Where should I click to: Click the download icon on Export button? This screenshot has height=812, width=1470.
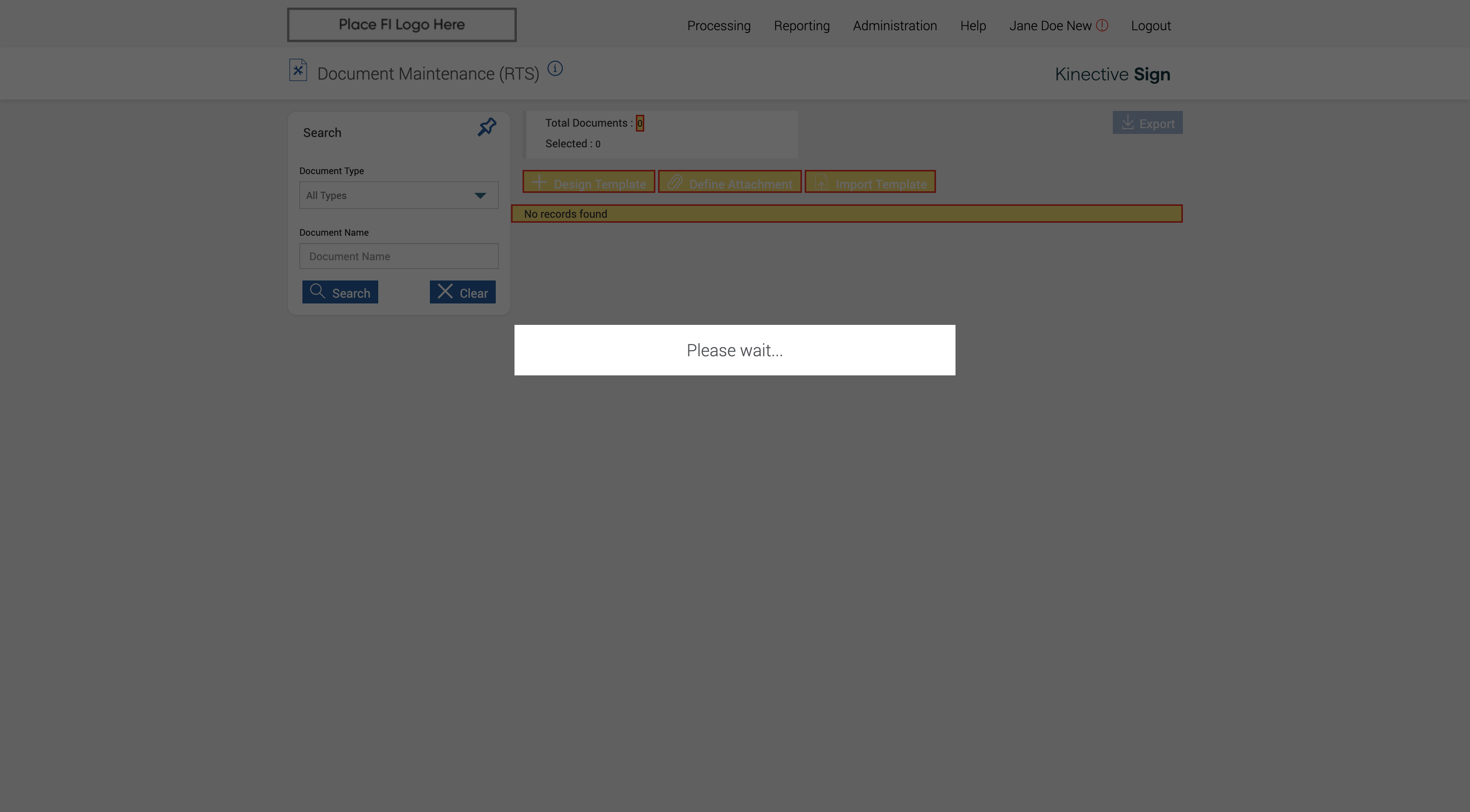click(x=1128, y=122)
